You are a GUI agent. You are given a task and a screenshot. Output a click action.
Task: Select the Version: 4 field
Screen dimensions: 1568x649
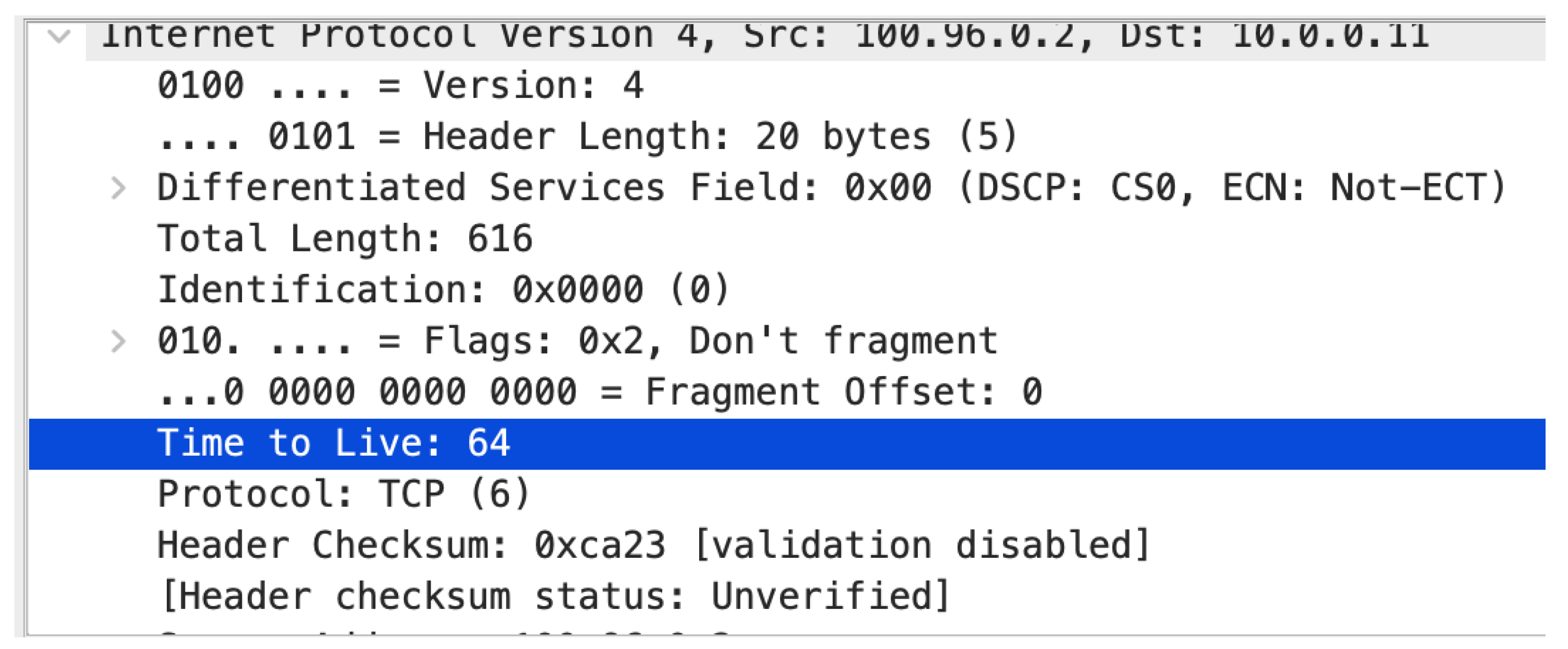(400, 85)
